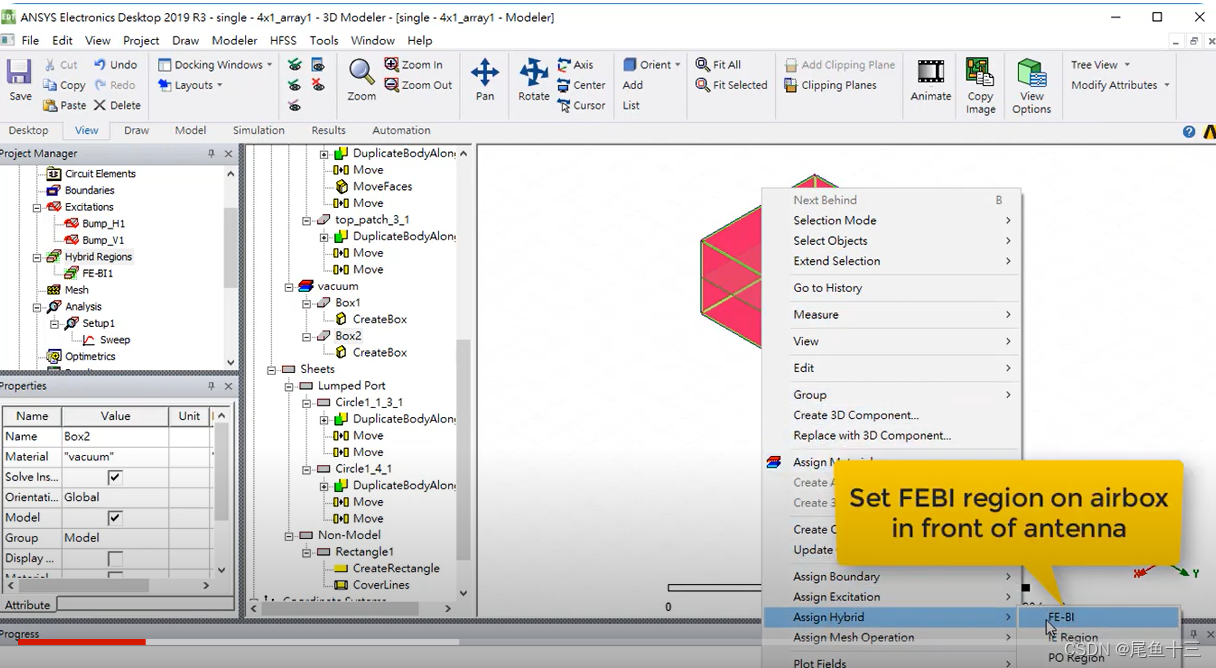Screen dimensions: 1216x668
Task: Open Selection Mode submenu
Action: [x=891, y=221]
